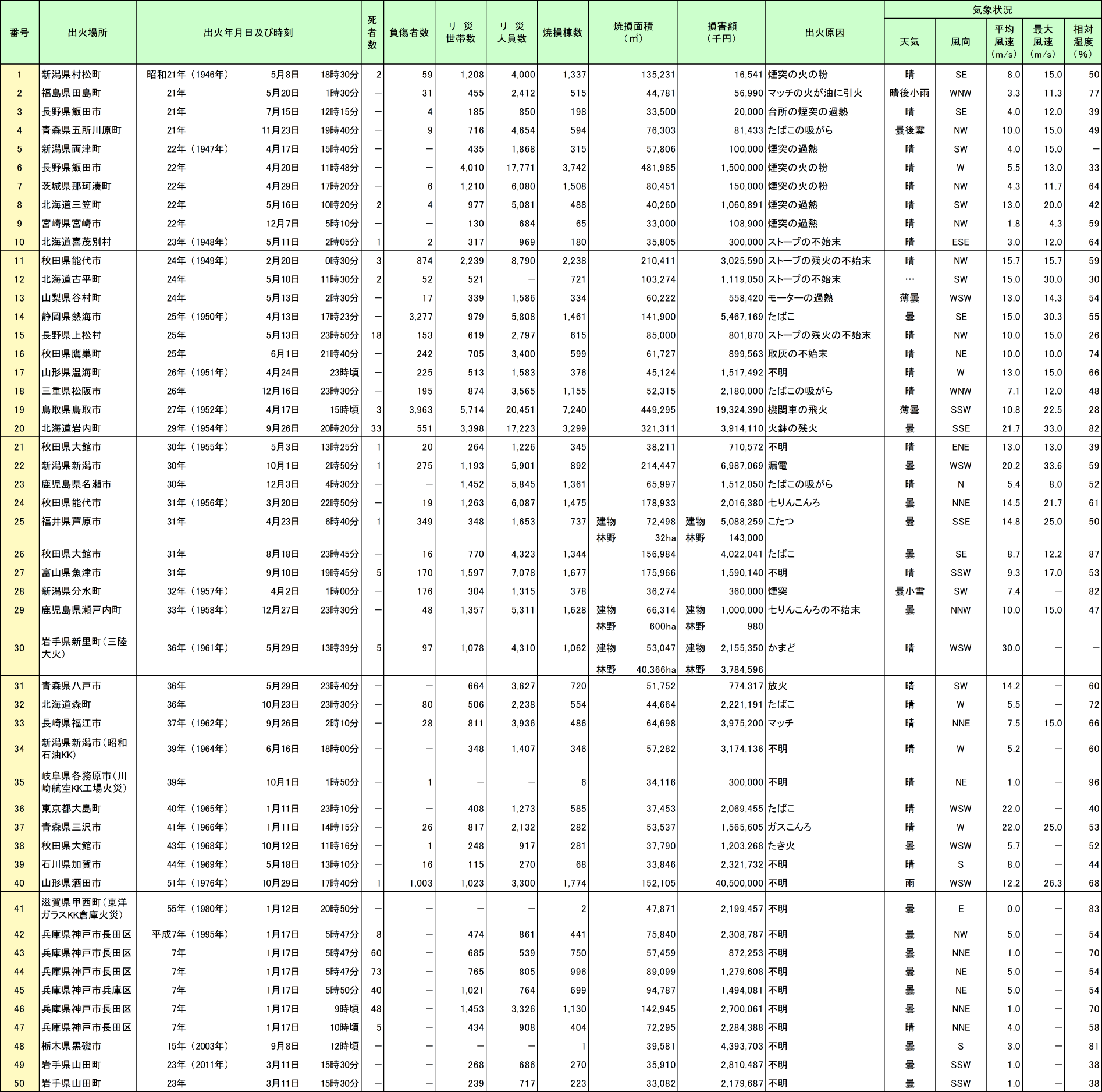Viewport: 1102px width, 1092px height.
Task: Click the cause cell ガスこんろ
Action: click(x=790, y=827)
